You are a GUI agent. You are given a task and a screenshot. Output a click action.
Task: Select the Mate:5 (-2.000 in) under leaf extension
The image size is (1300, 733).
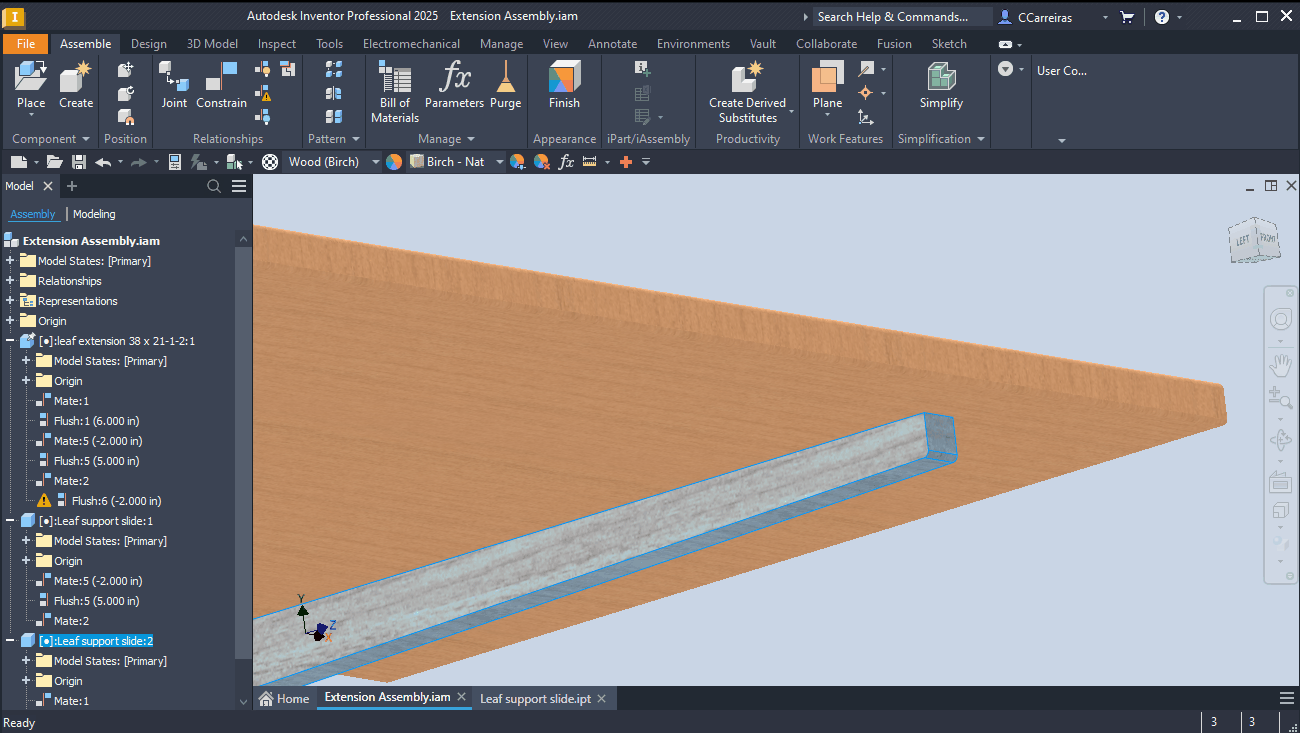pyautogui.click(x=98, y=441)
